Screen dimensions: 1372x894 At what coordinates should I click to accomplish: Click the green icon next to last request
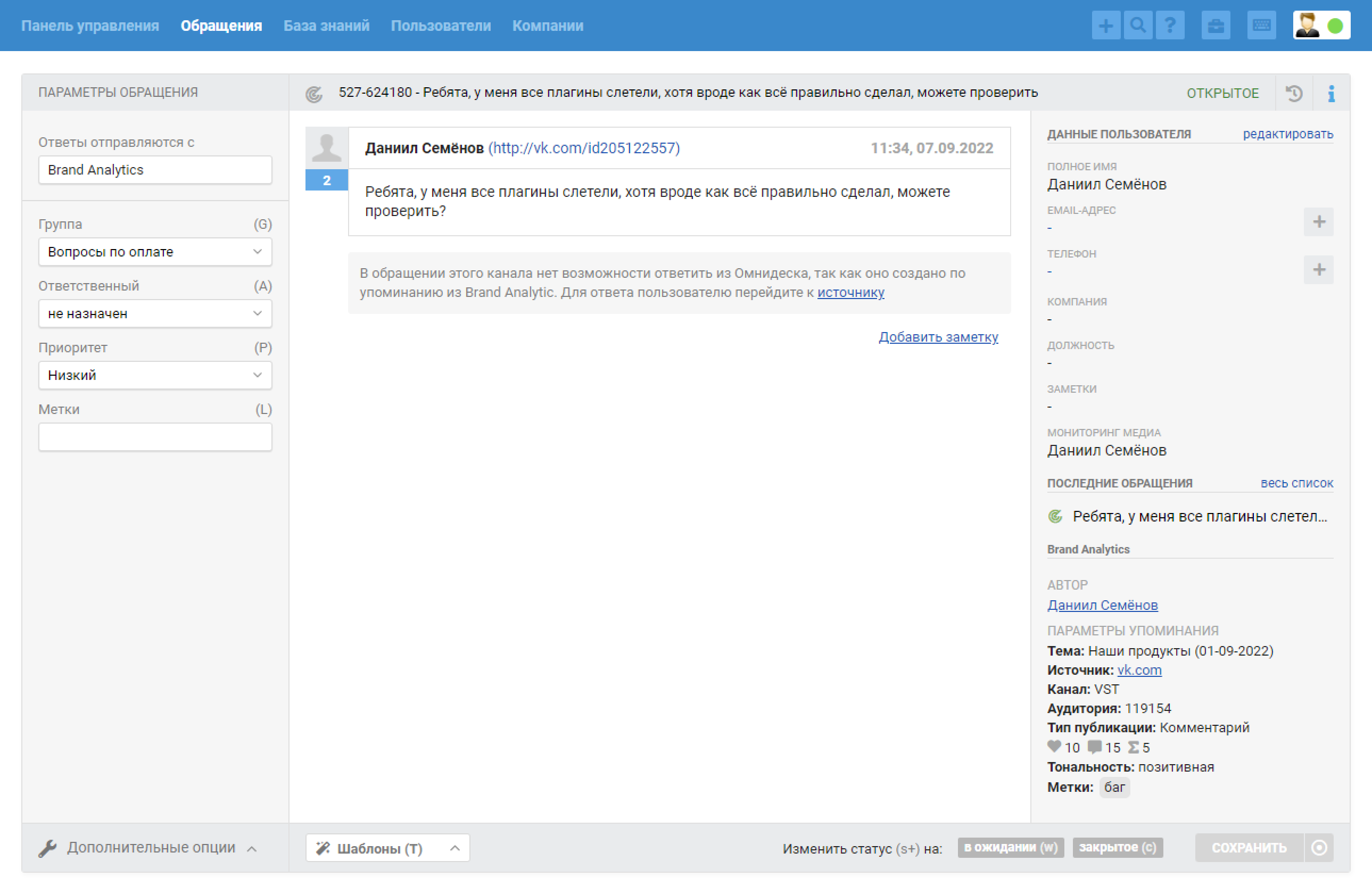coord(1055,517)
